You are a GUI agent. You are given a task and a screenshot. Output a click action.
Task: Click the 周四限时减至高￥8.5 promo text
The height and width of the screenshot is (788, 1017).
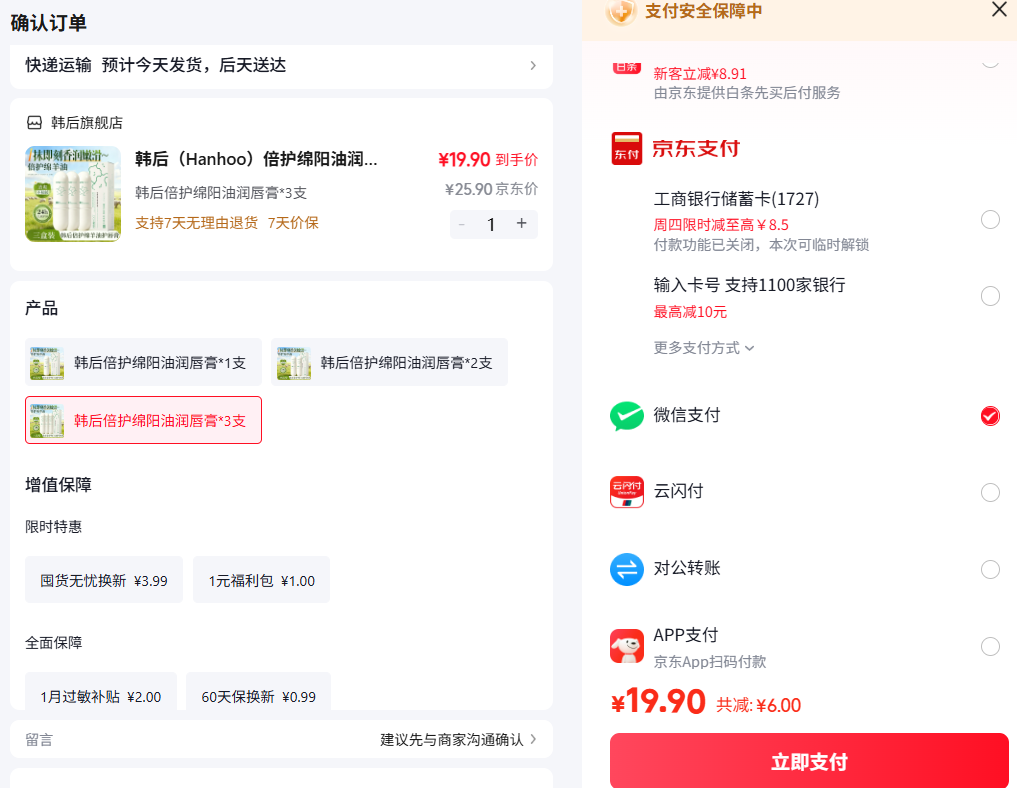point(721,225)
